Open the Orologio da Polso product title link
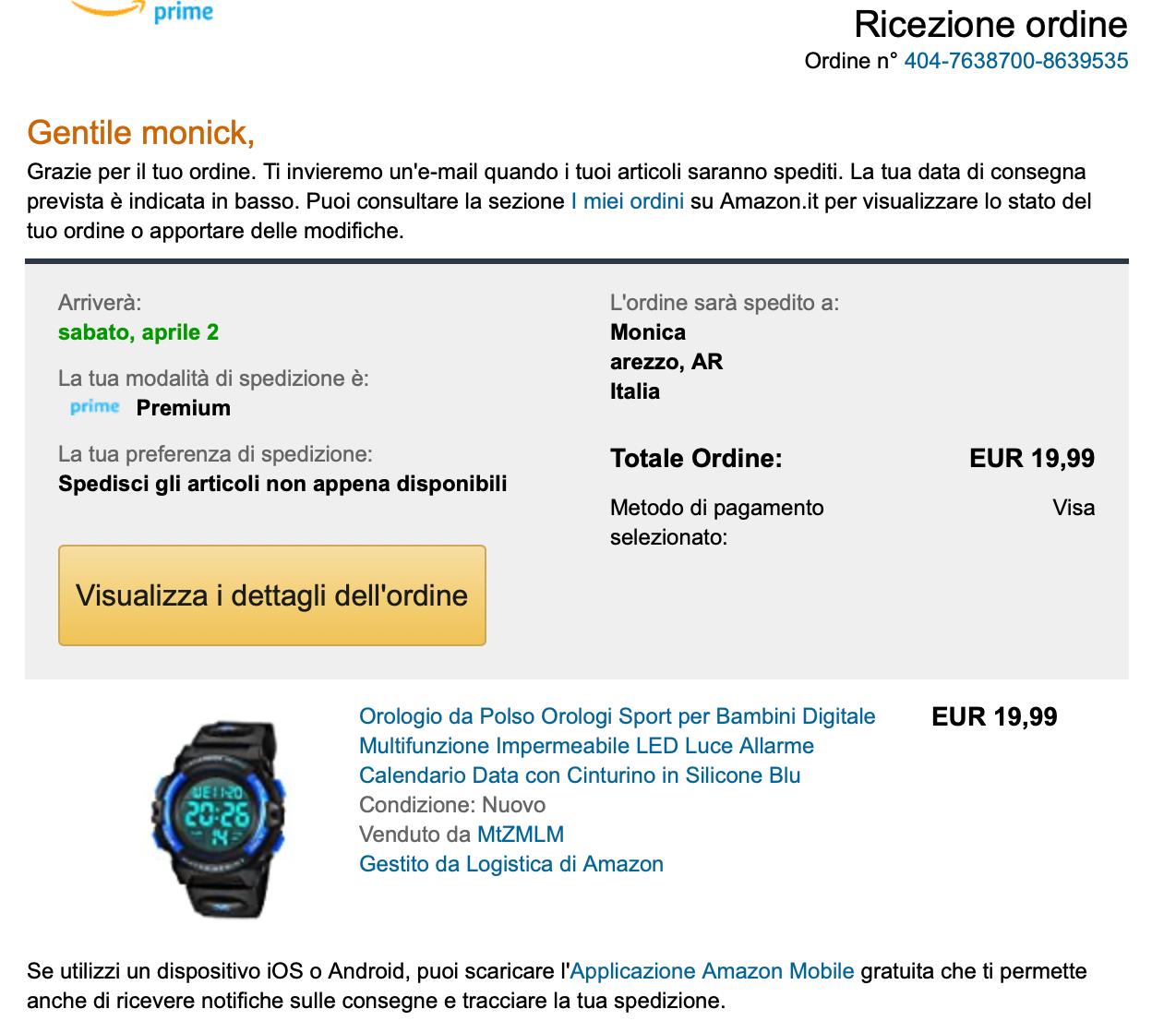1176x1021 pixels. click(617, 746)
